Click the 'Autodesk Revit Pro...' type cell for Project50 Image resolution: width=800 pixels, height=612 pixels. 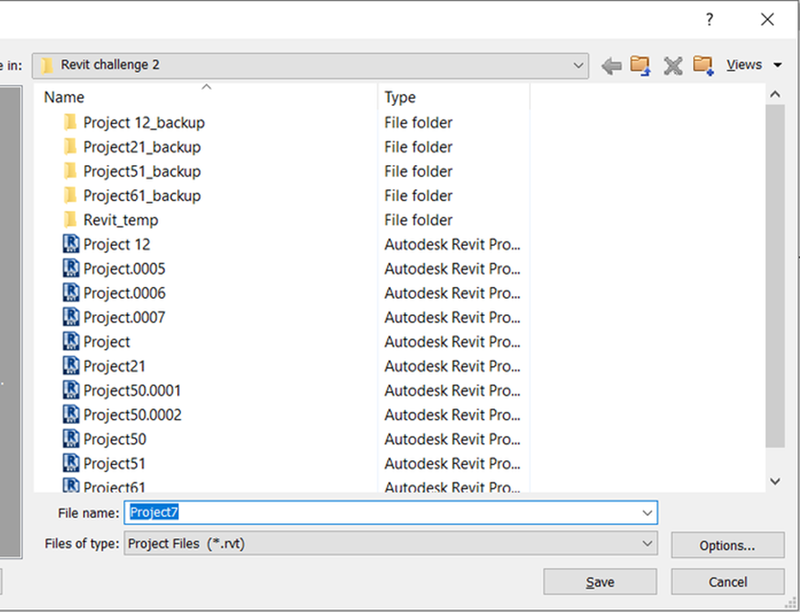click(453, 439)
